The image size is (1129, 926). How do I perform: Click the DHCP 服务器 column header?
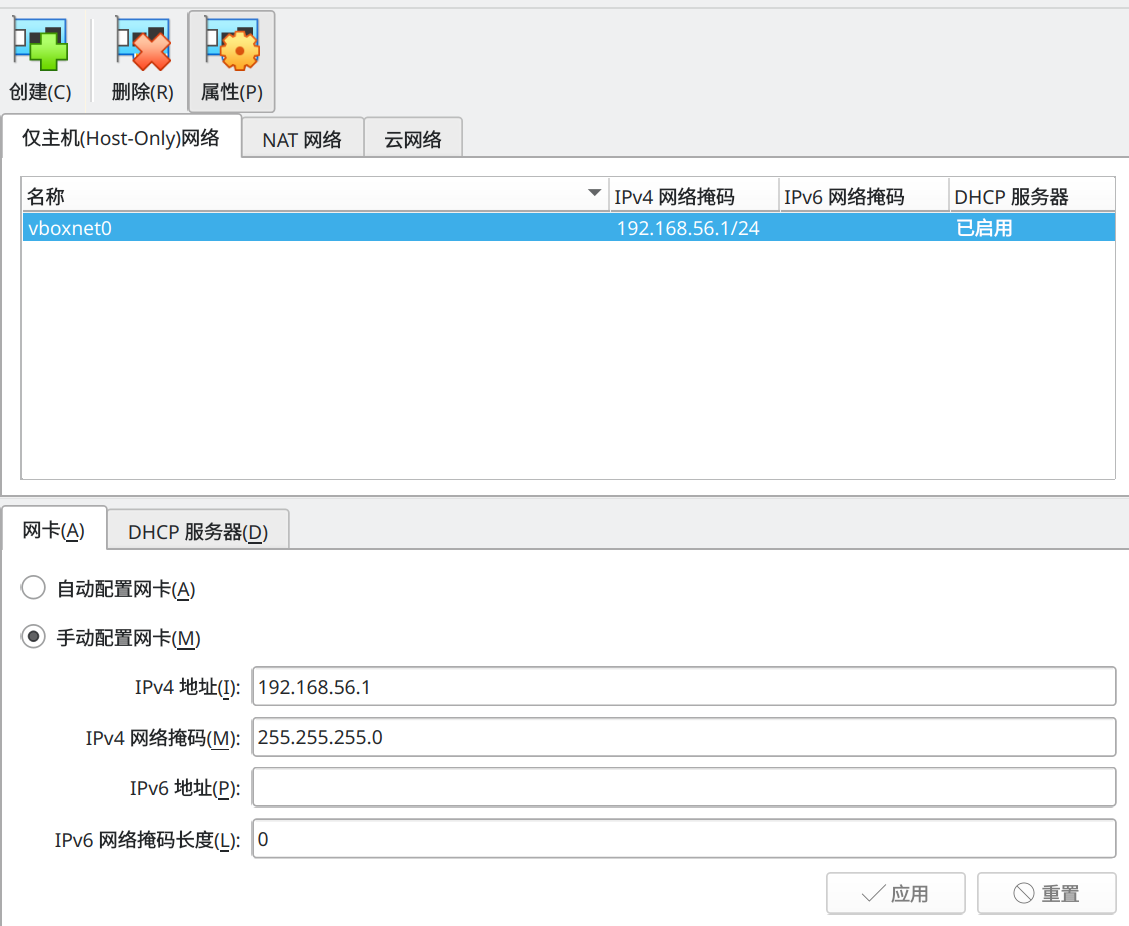tap(1033, 196)
